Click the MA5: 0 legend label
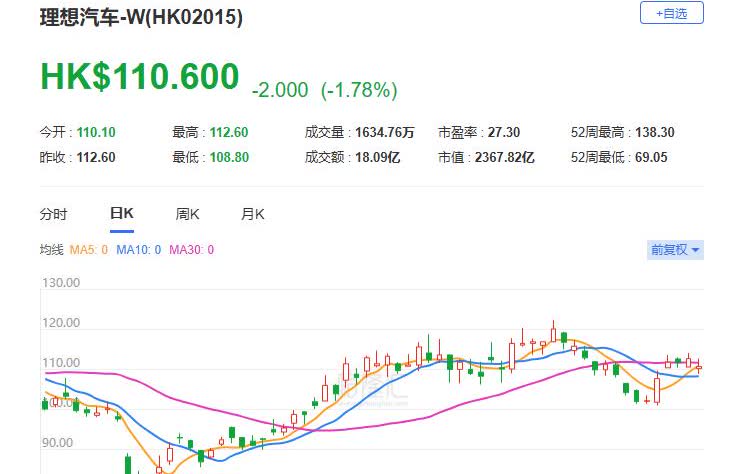The width and height of the screenshot is (732, 474). click(x=89, y=250)
